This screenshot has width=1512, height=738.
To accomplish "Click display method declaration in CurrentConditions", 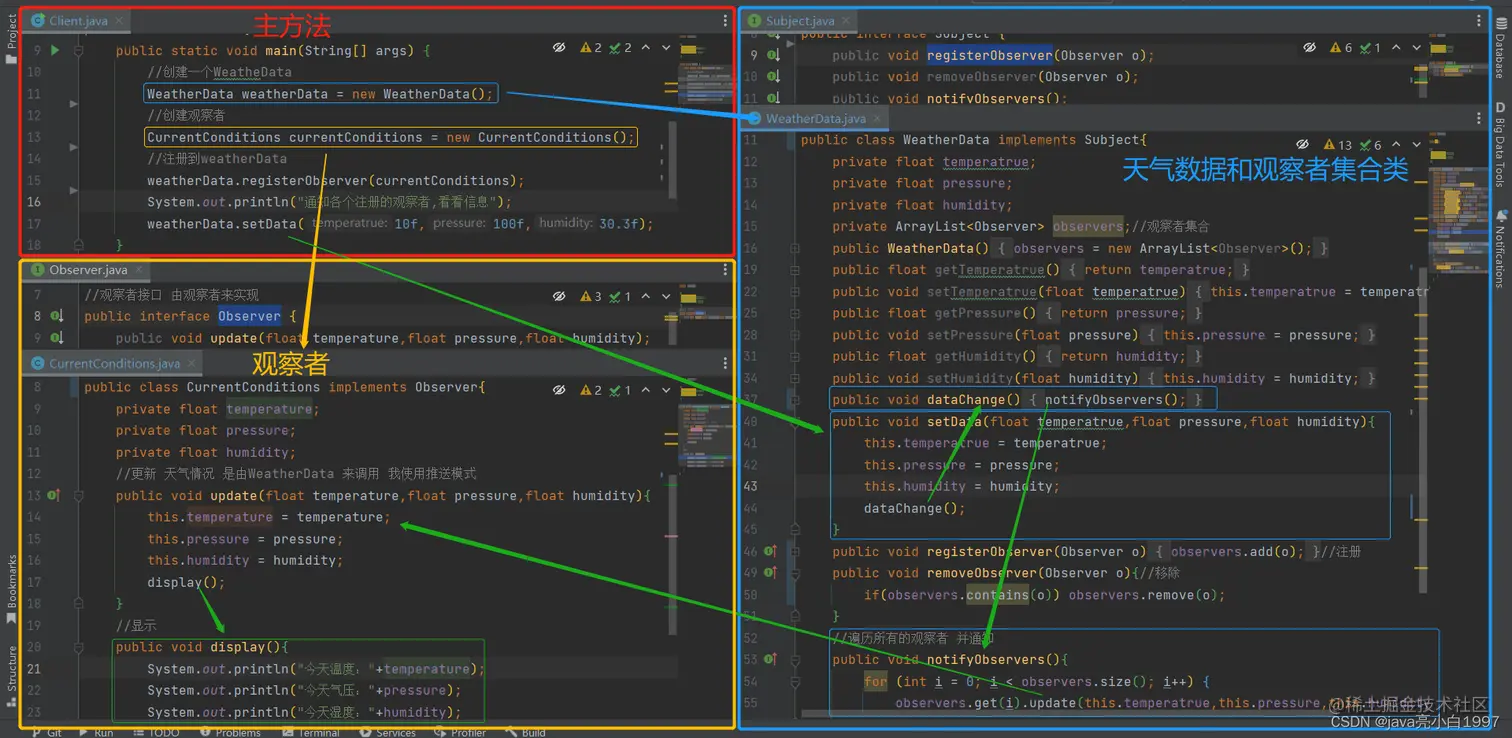I will 238,647.
